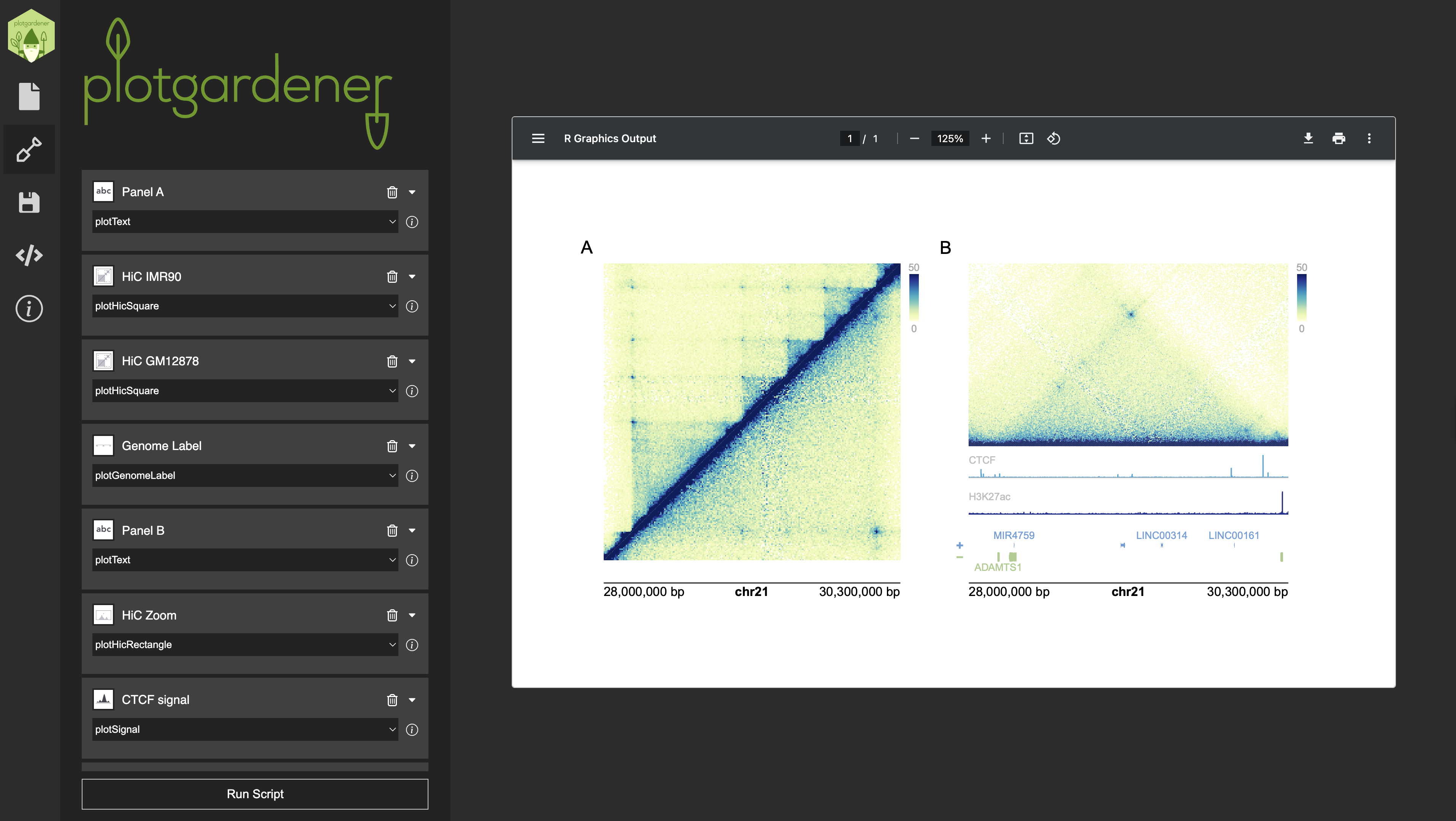This screenshot has width=1456, height=821.
Task: Zoom in the PDF viewer
Action: (x=986, y=138)
